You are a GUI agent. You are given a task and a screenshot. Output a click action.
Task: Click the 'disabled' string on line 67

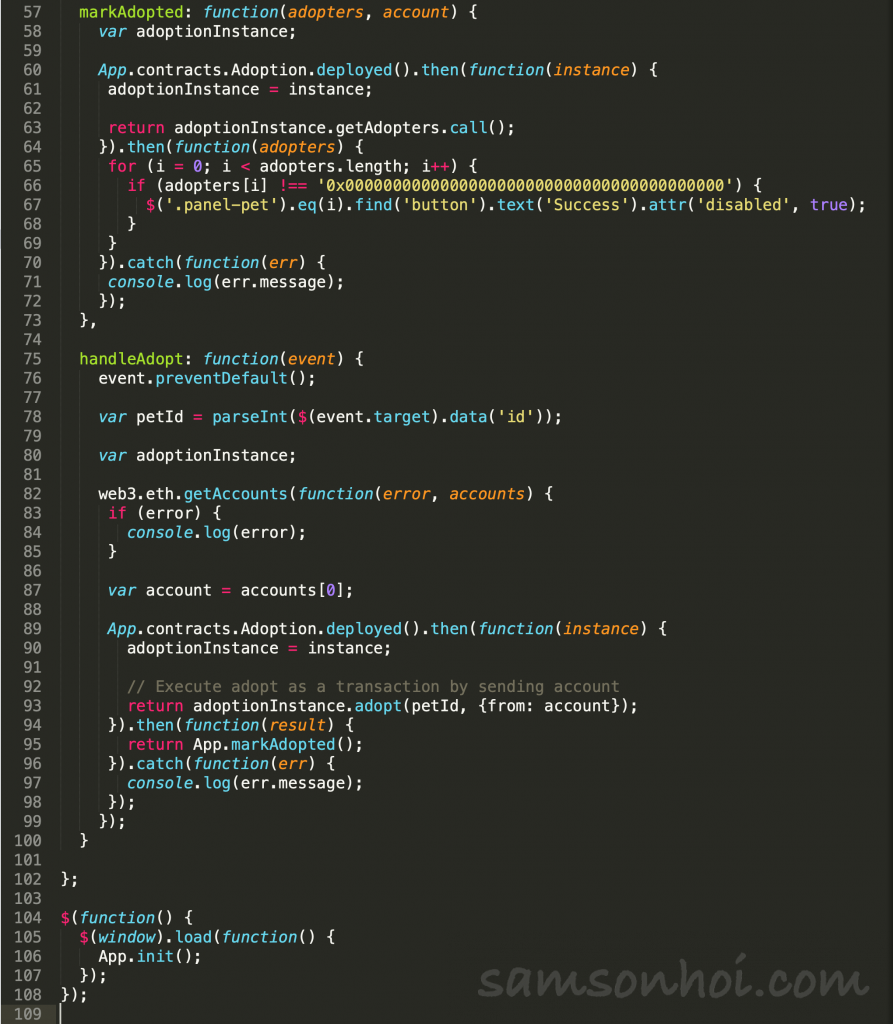743,205
